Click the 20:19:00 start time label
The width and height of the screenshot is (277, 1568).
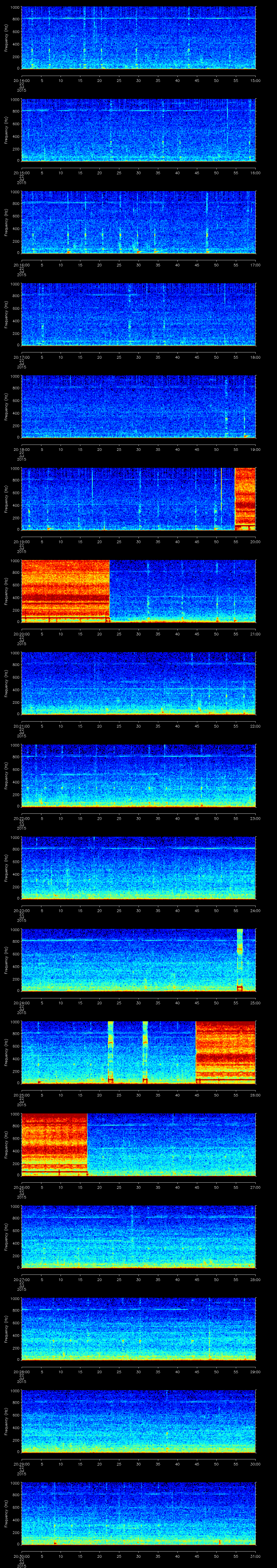(21, 541)
